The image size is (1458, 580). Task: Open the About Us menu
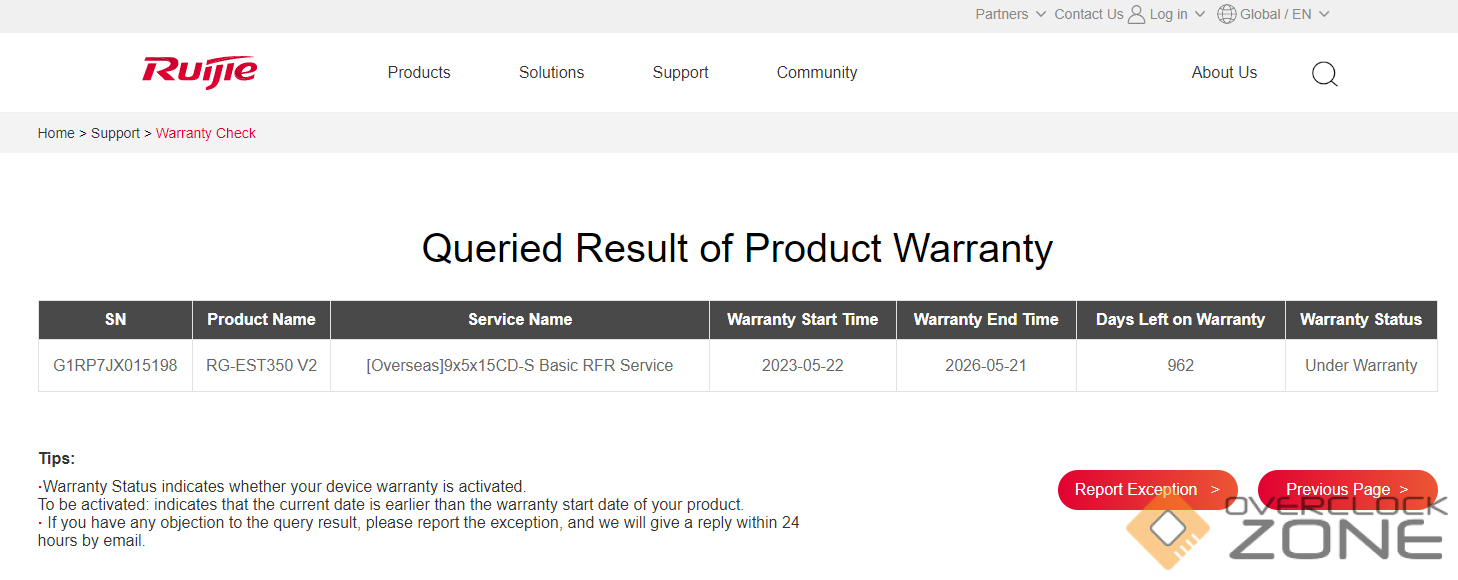pos(1224,72)
